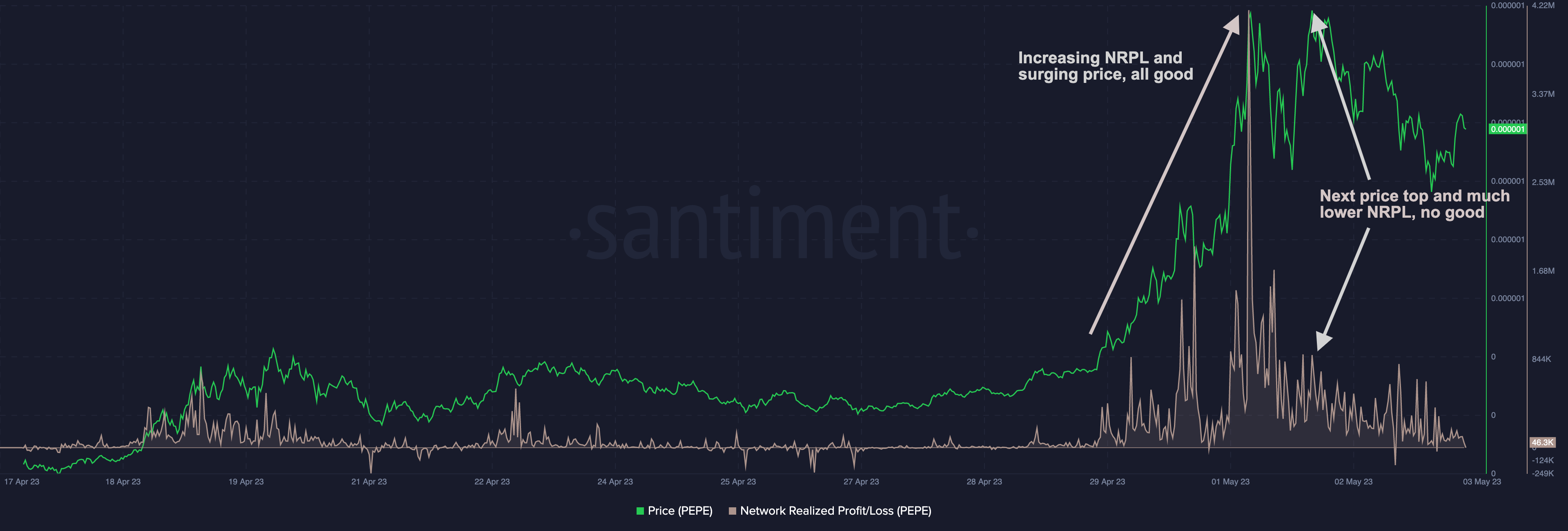Select the 29 Apr 23 date label
The height and width of the screenshot is (531, 1568).
click(x=1107, y=482)
